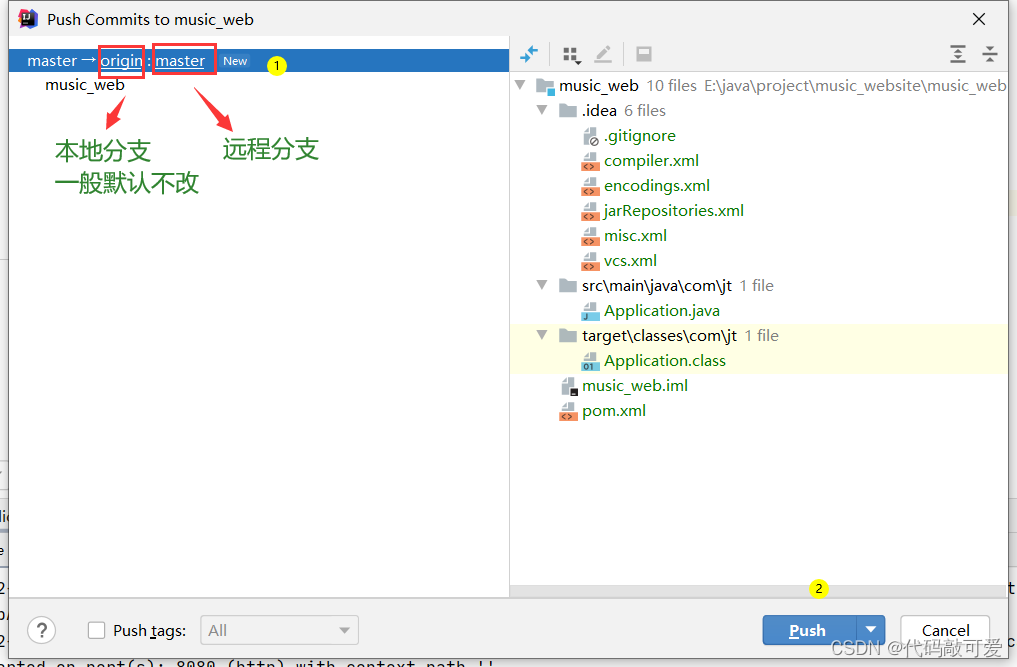Screen dimensions: 1017x667
Task: Select the music_web.iml file name
Action: 635,386
